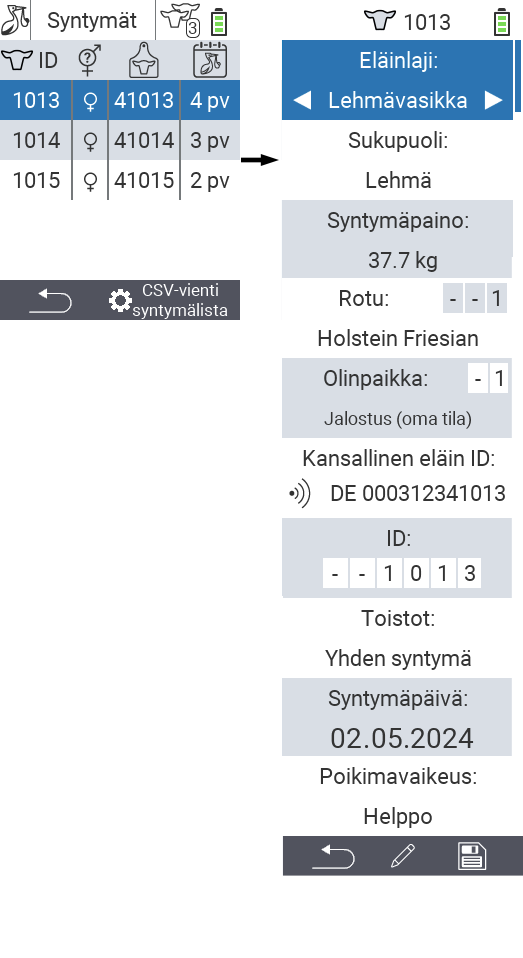Select the row for calf 1015
The height and width of the screenshot is (958, 523).
(120, 180)
